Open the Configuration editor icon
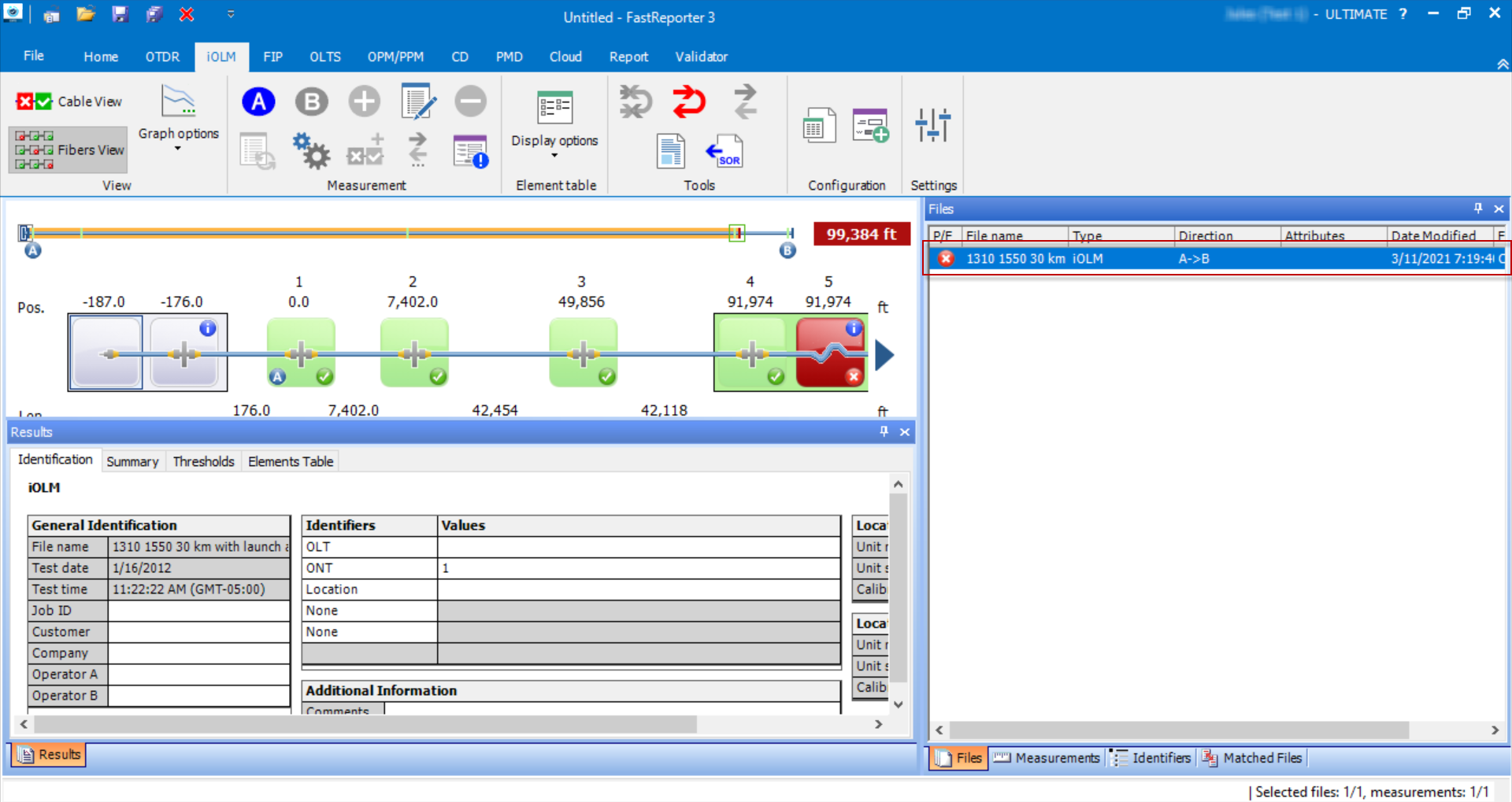The width and height of the screenshot is (1512, 802). [819, 126]
